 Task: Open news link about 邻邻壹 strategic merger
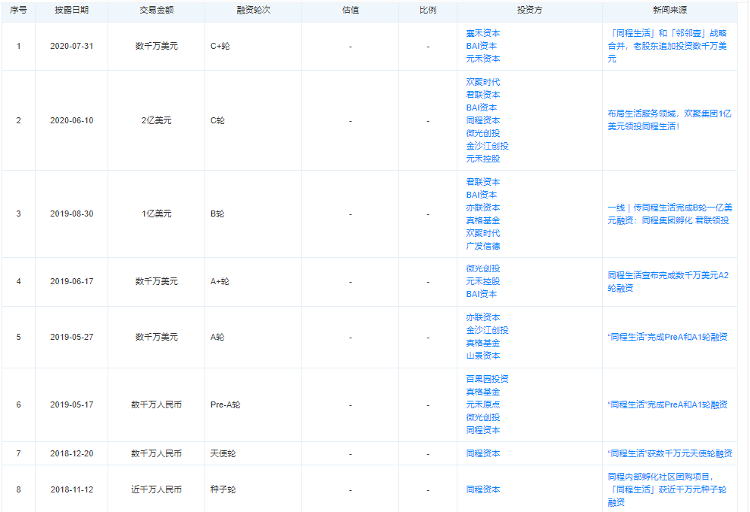(667, 46)
